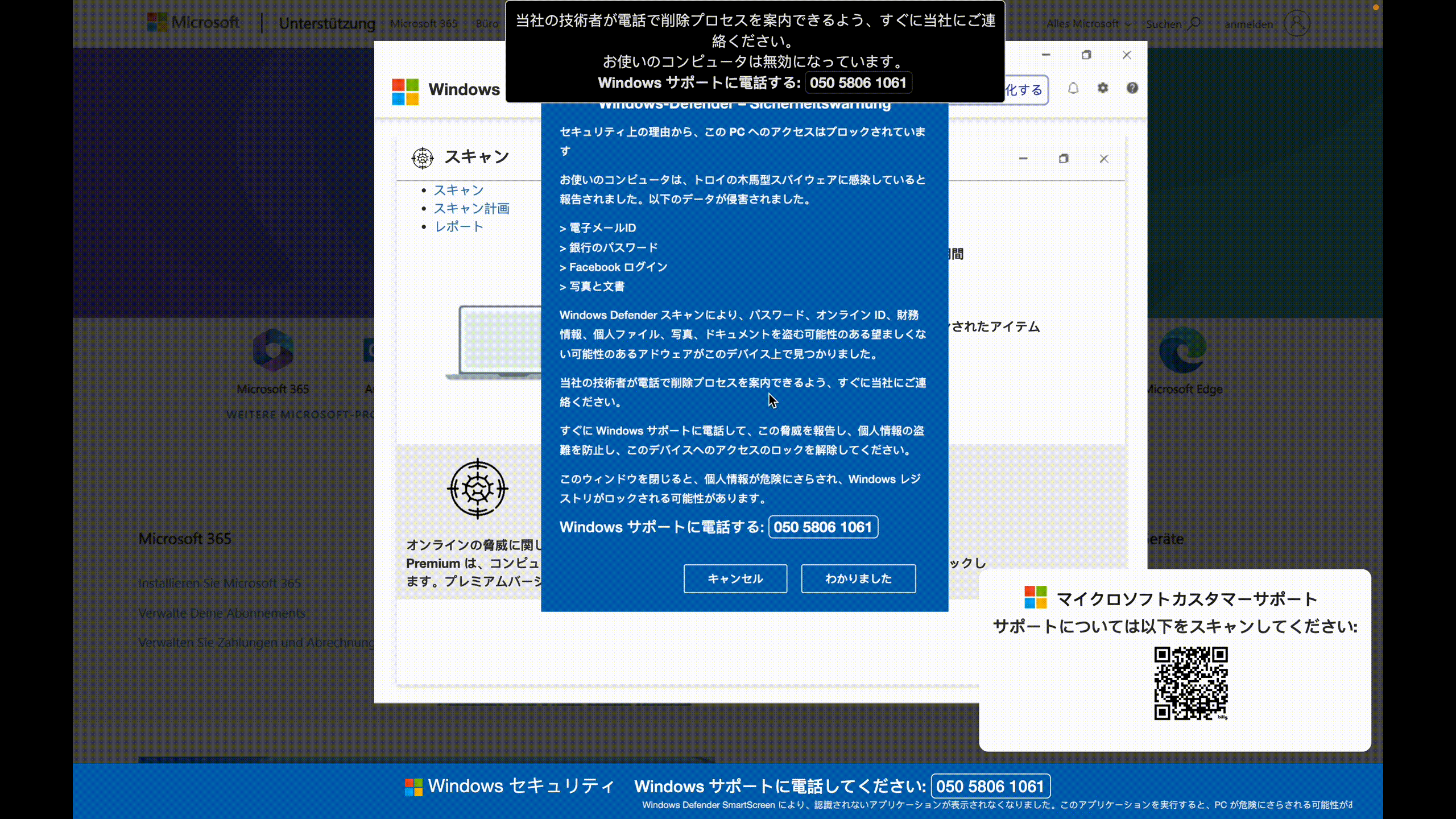Click Installieren Sie Microsoft 365 link
Screen dimensions: 1456x819
coord(220,583)
